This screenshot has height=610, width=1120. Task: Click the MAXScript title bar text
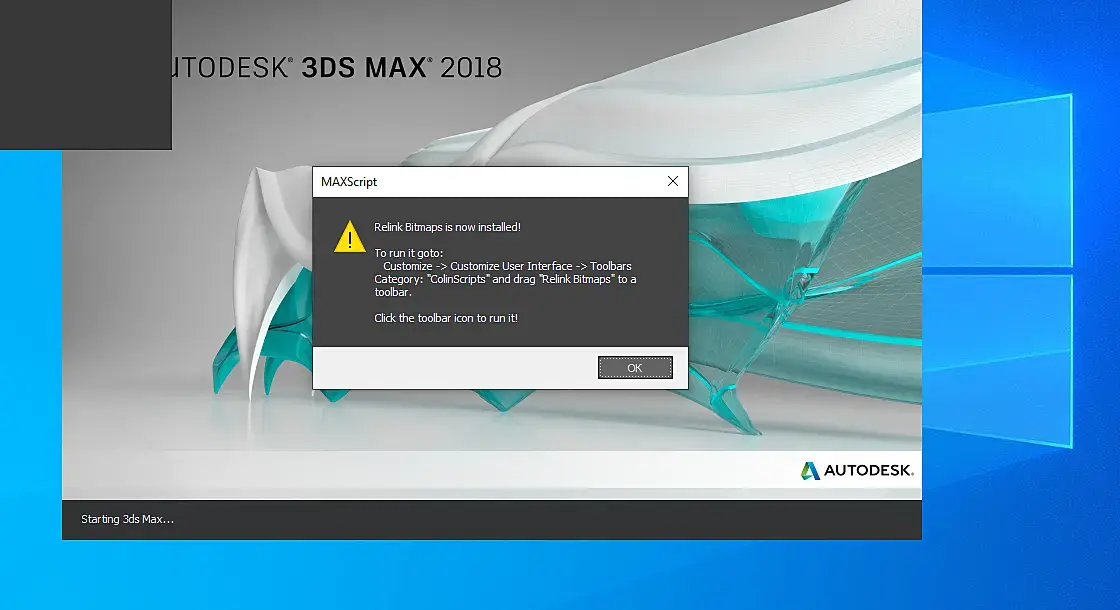pos(349,182)
